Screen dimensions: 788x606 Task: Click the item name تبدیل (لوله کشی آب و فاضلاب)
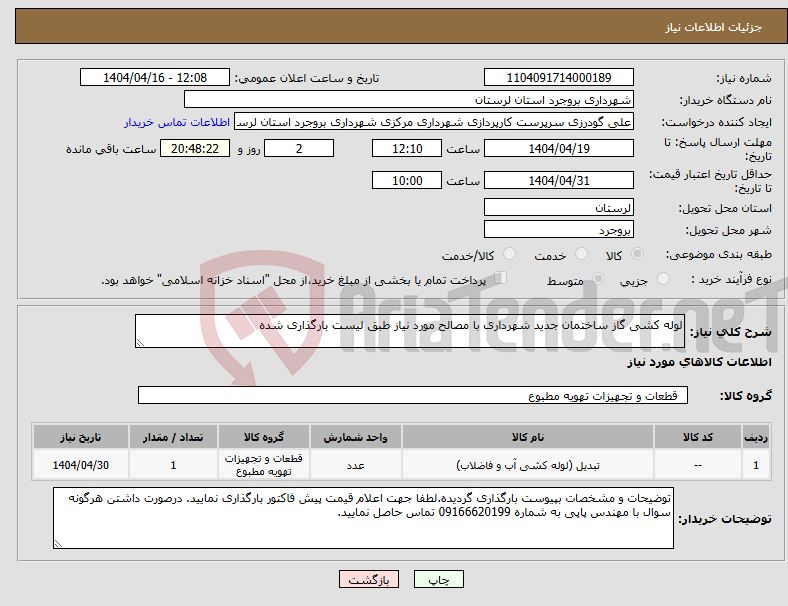coord(528,465)
